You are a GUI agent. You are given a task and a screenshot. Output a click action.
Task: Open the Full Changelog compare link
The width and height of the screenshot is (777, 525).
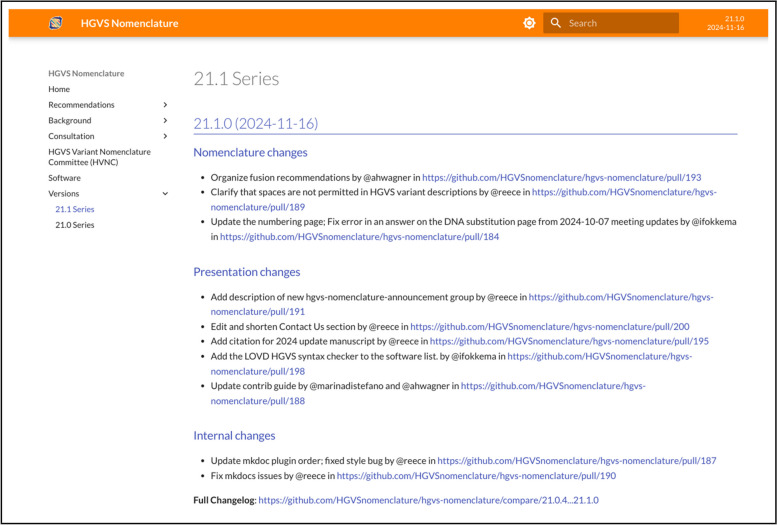(428, 499)
